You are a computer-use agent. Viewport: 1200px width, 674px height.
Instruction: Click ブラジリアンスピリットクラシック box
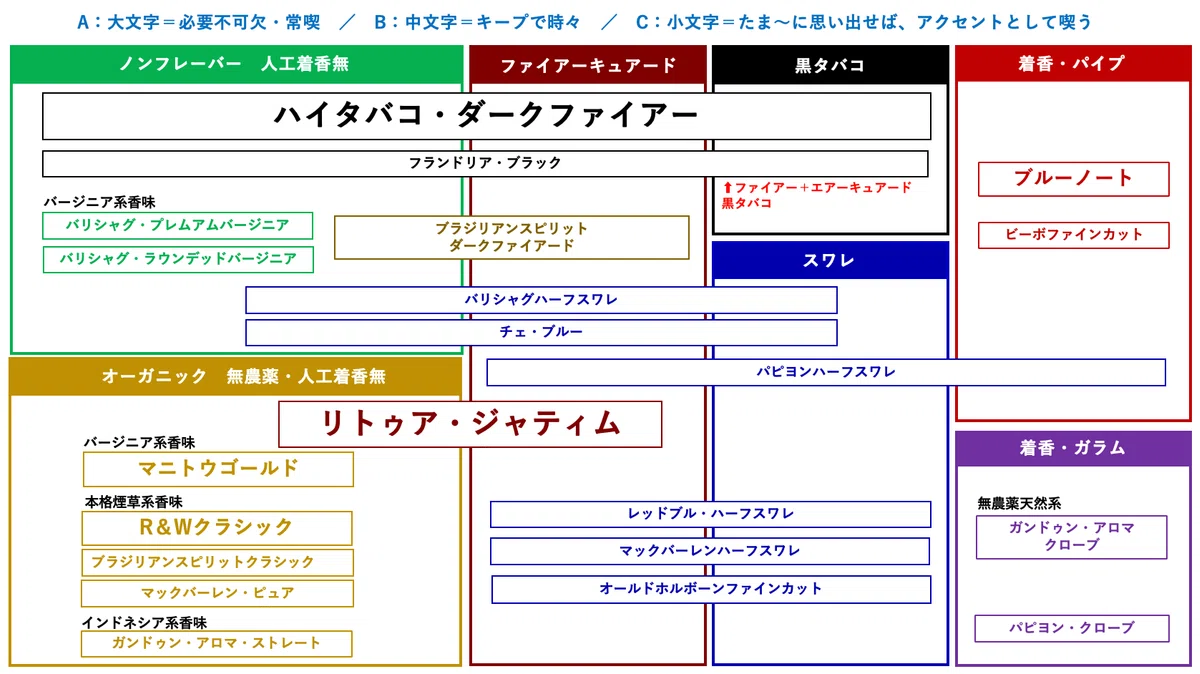click(x=217, y=562)
